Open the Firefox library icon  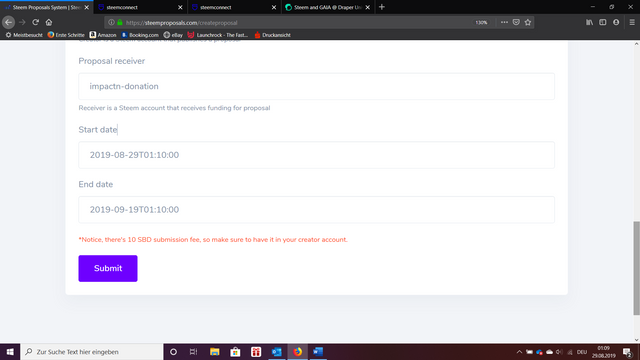pyautogui.click(x=590, y=22)
